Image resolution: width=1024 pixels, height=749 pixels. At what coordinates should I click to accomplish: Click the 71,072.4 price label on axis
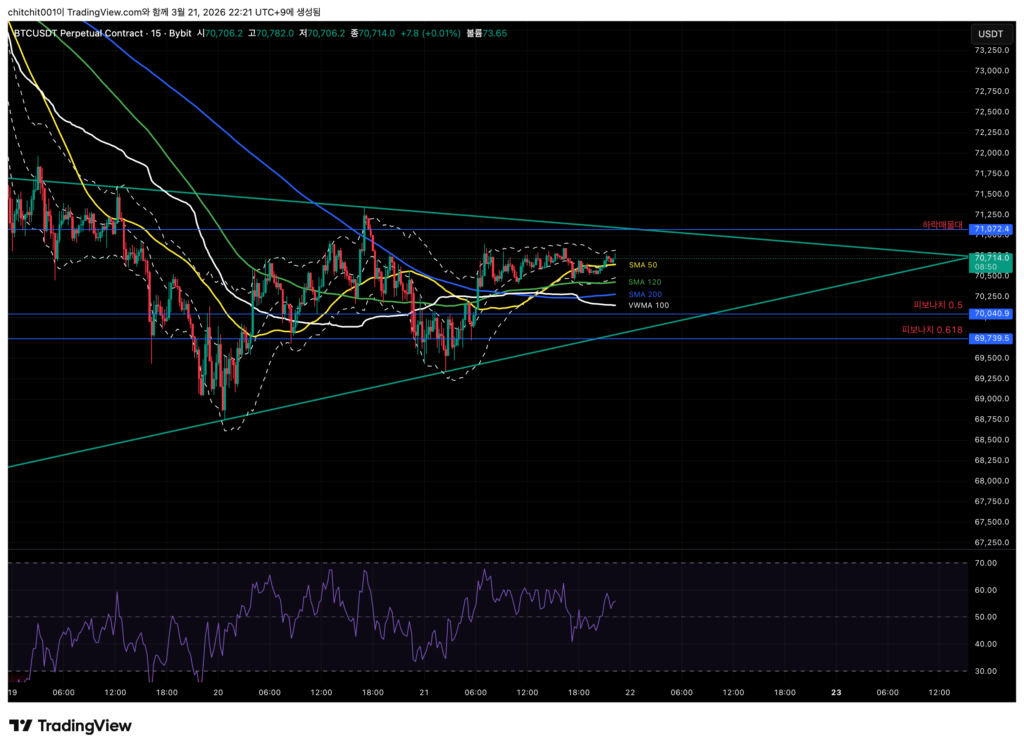[992, 230]
